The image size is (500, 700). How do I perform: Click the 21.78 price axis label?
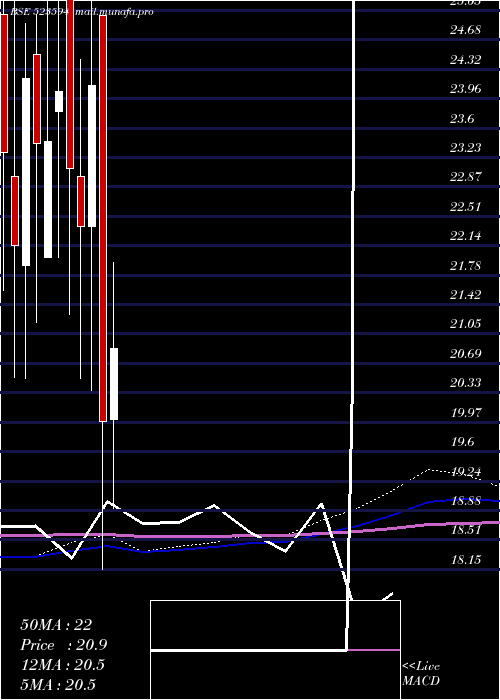click(x=465, y=266)
